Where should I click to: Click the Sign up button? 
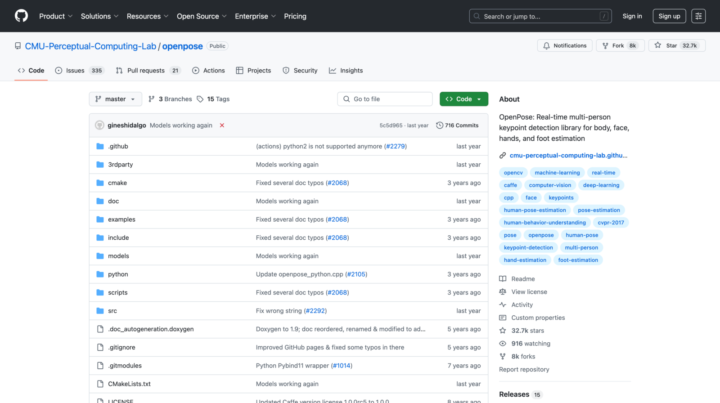pos(669,16)
